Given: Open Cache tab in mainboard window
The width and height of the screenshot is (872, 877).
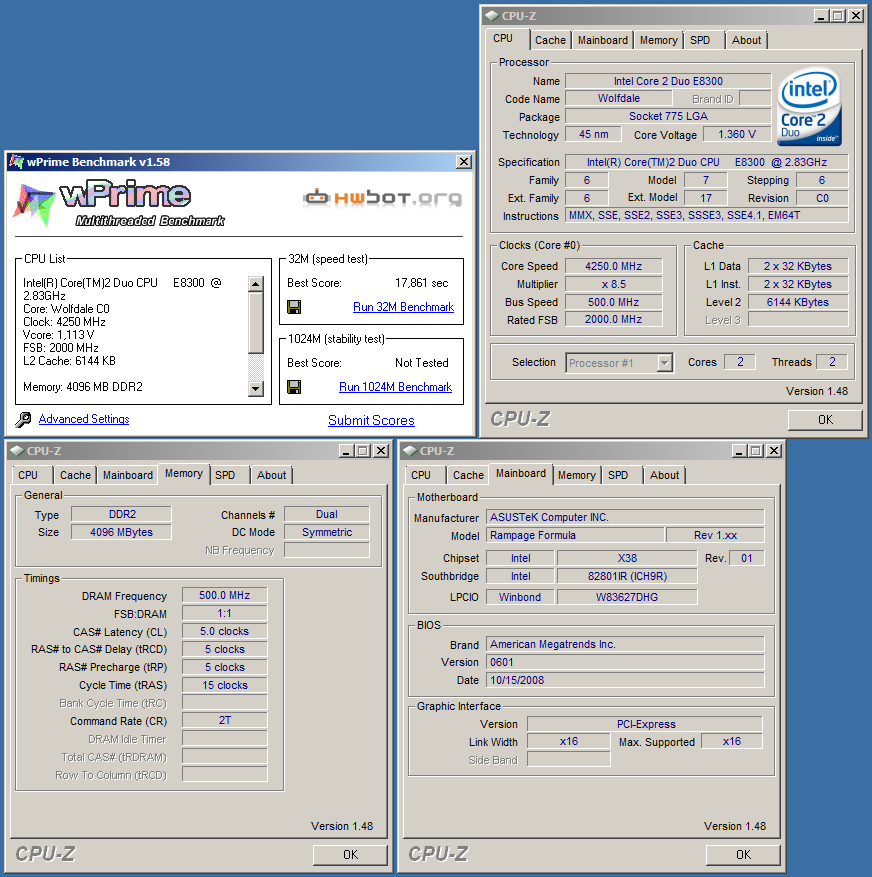Looking at the screenshot, I should click(x=469, y=475).
